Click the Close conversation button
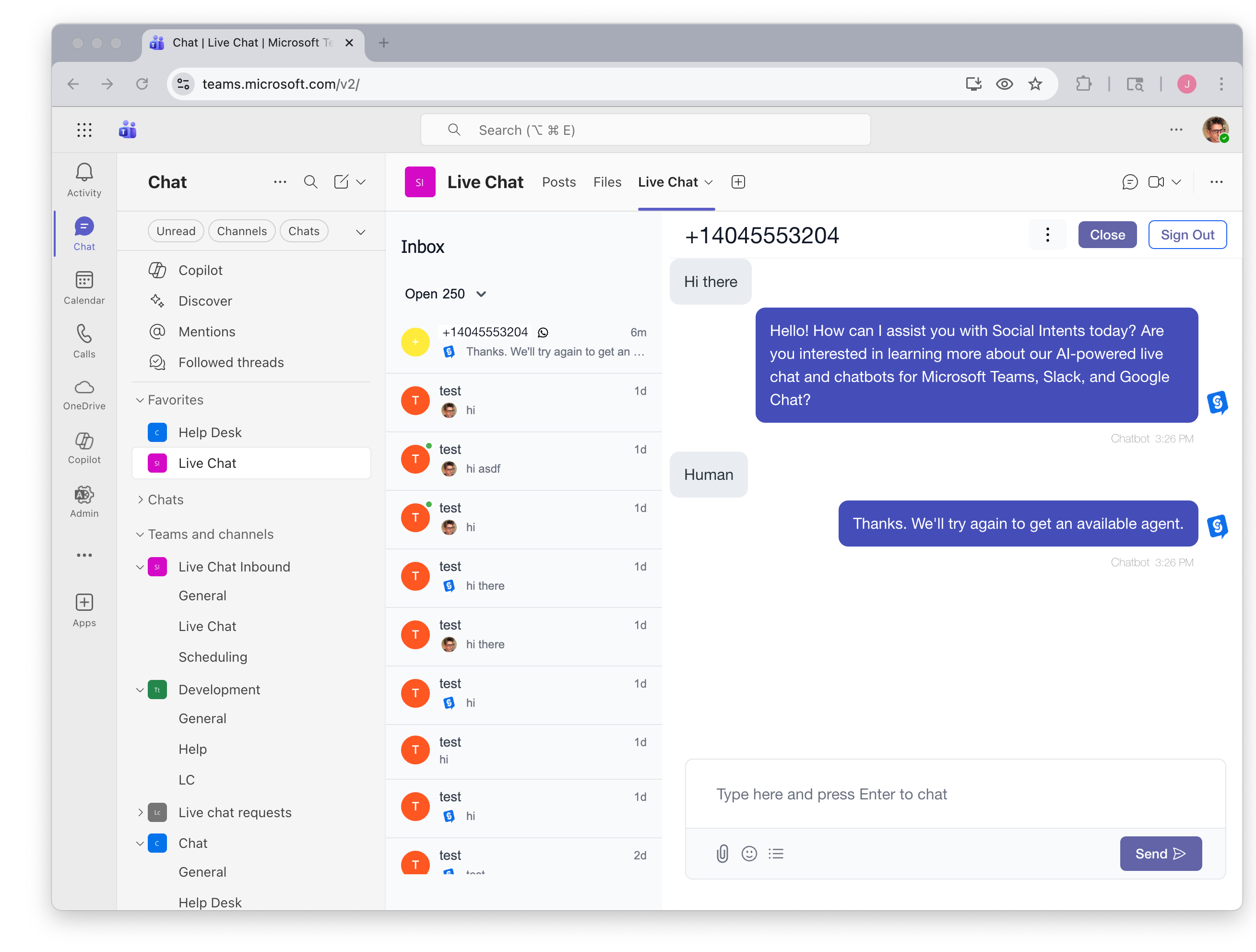 [1107, 235]
